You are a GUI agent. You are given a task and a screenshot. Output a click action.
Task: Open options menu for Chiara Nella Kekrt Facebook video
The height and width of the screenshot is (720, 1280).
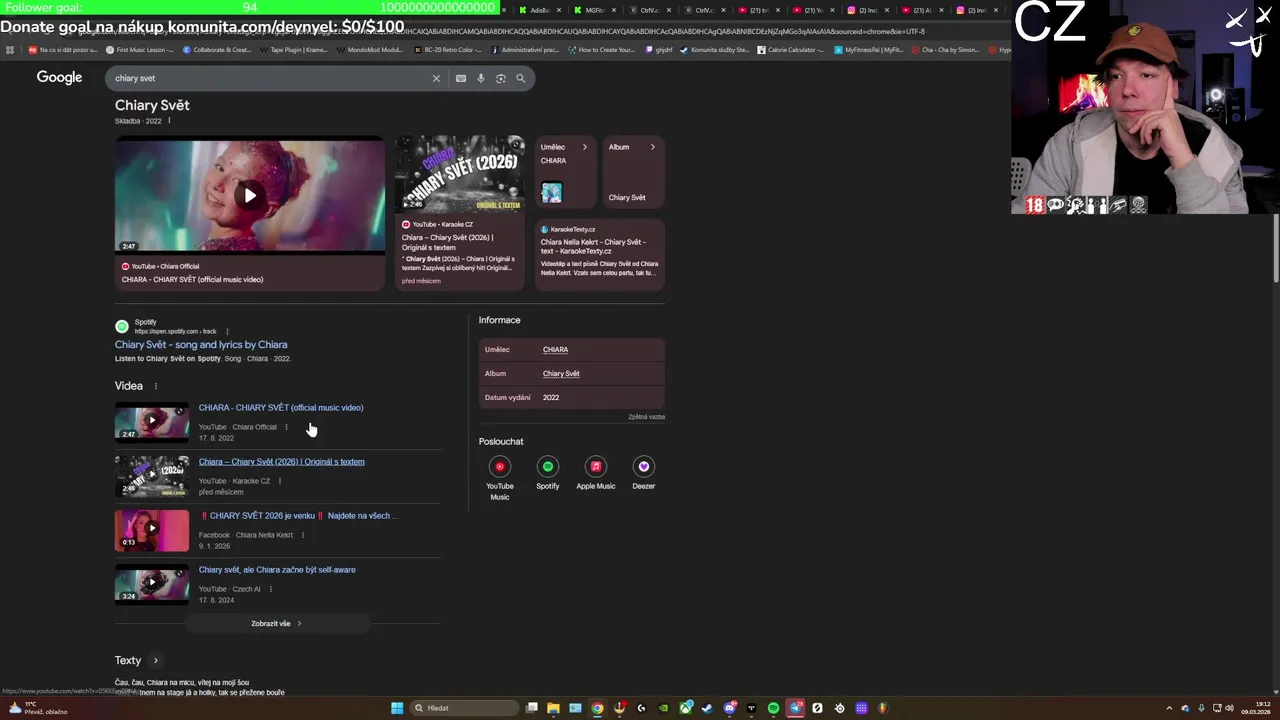(x=302, y=535)
